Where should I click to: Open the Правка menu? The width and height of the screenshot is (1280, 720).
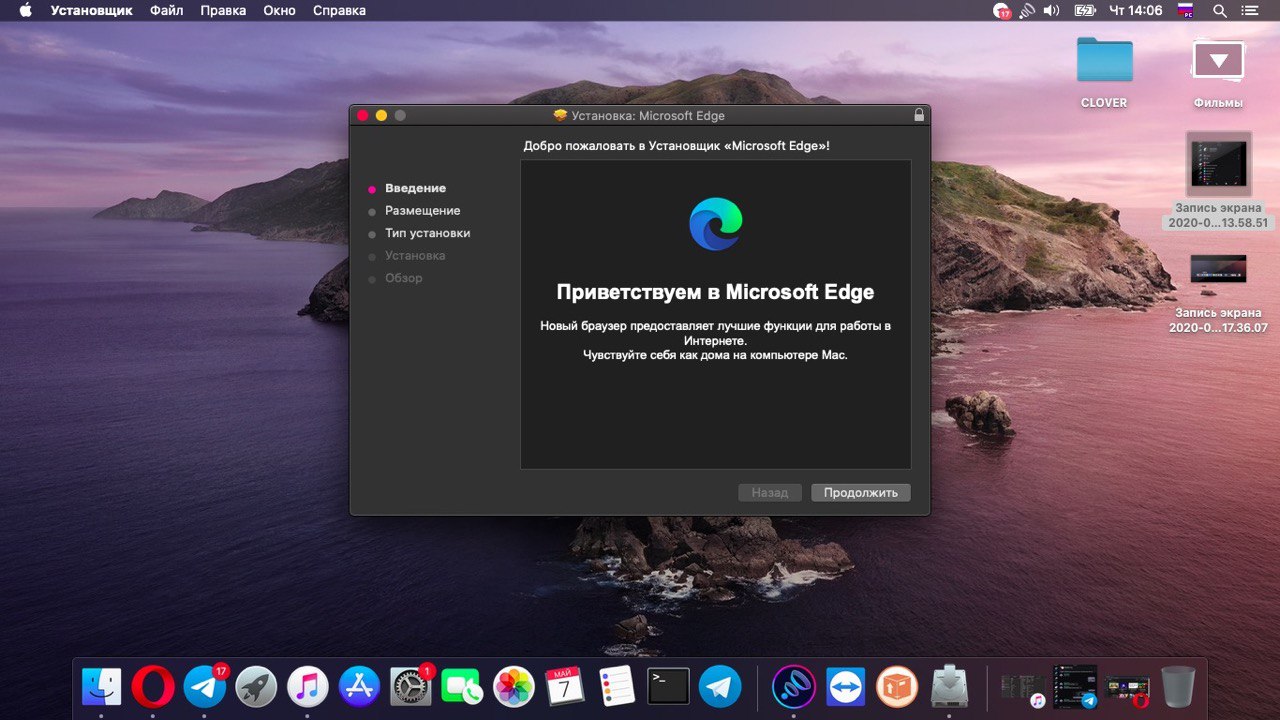click(x=223, y=11)
